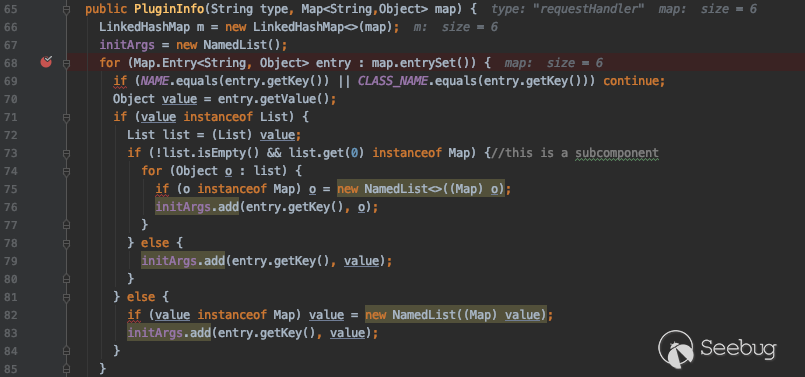Viewport: 805px width, 377px height.
Task: Click 'else' keyword on line 81
Action: [x=141, y=297]
